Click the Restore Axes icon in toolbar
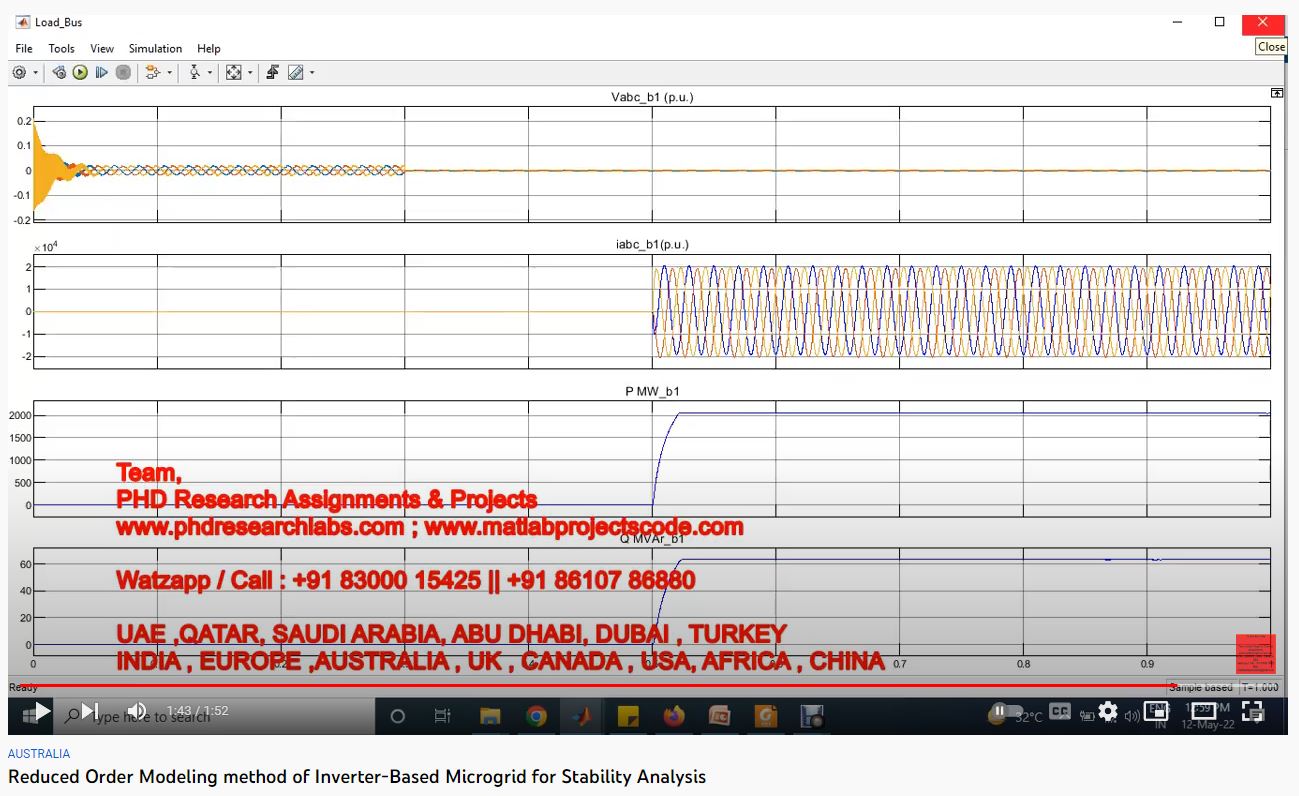Viewport: 1299px width, 796px height. click(x=272, y=73)
